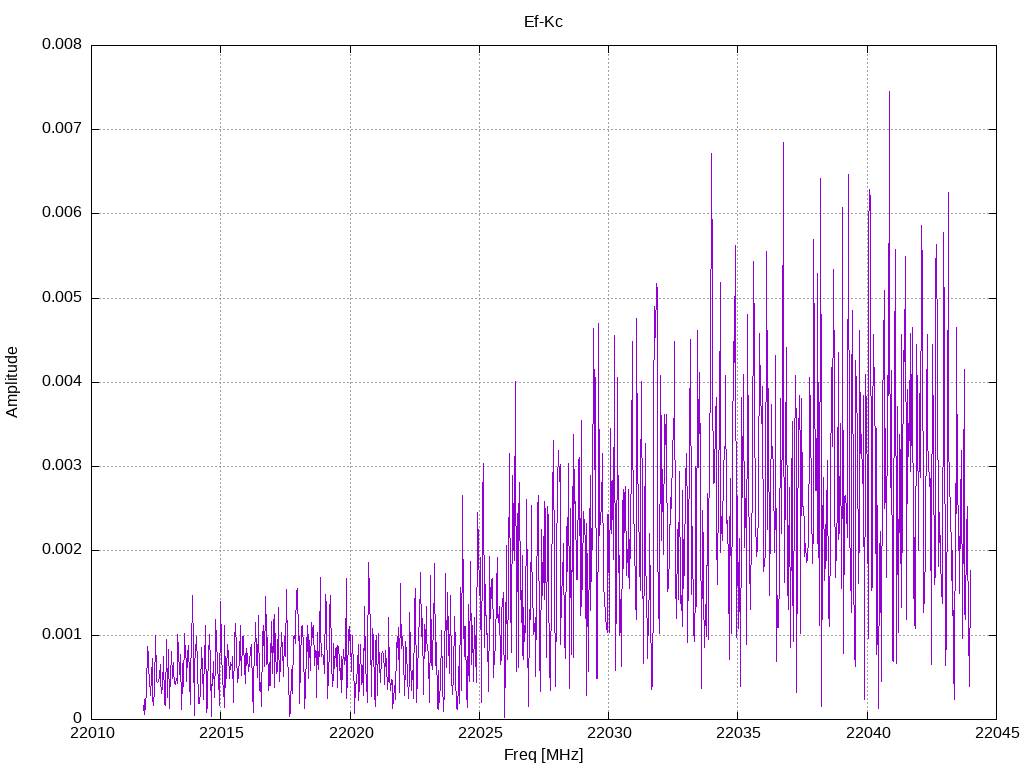Click the y-axis value 0.004
The image size is (1024, 768).
tap(62, 382)
